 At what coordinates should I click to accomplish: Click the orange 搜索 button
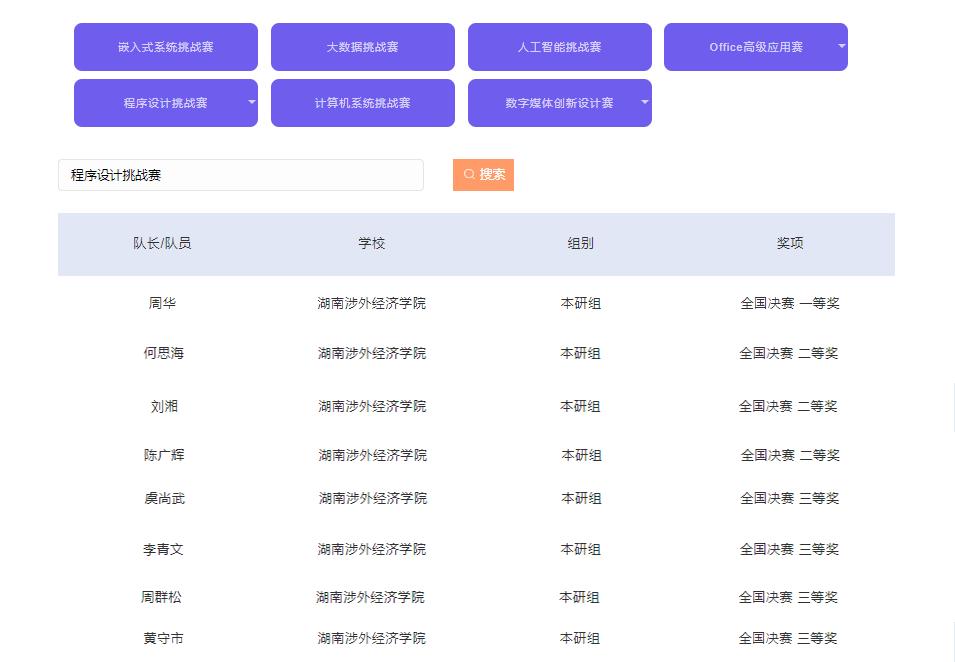(484, 175)
